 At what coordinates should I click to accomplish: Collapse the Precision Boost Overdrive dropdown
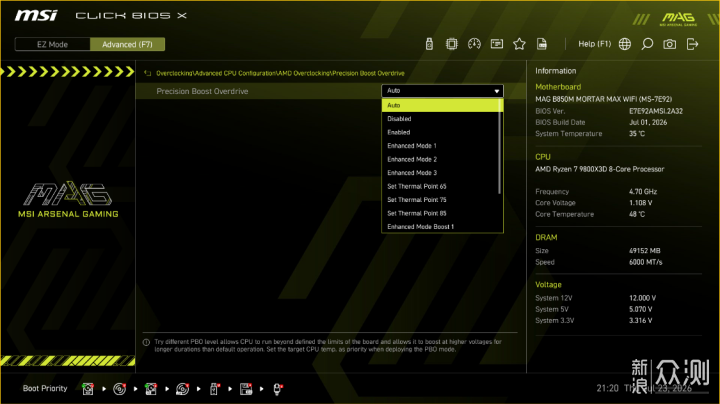(x=442, y=91)
